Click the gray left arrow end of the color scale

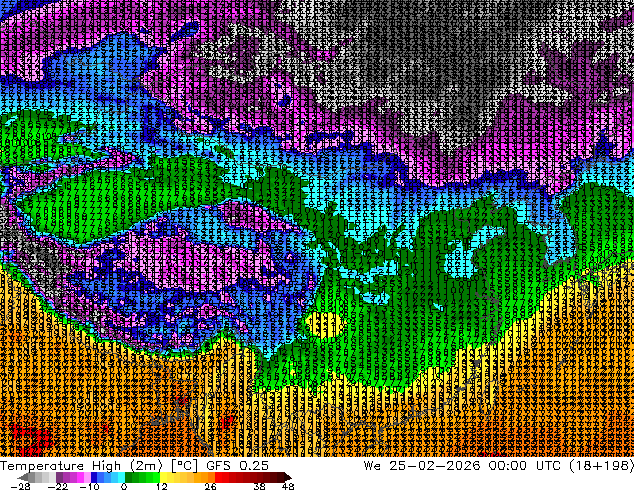pyautogui.click(x=22, y=477)
